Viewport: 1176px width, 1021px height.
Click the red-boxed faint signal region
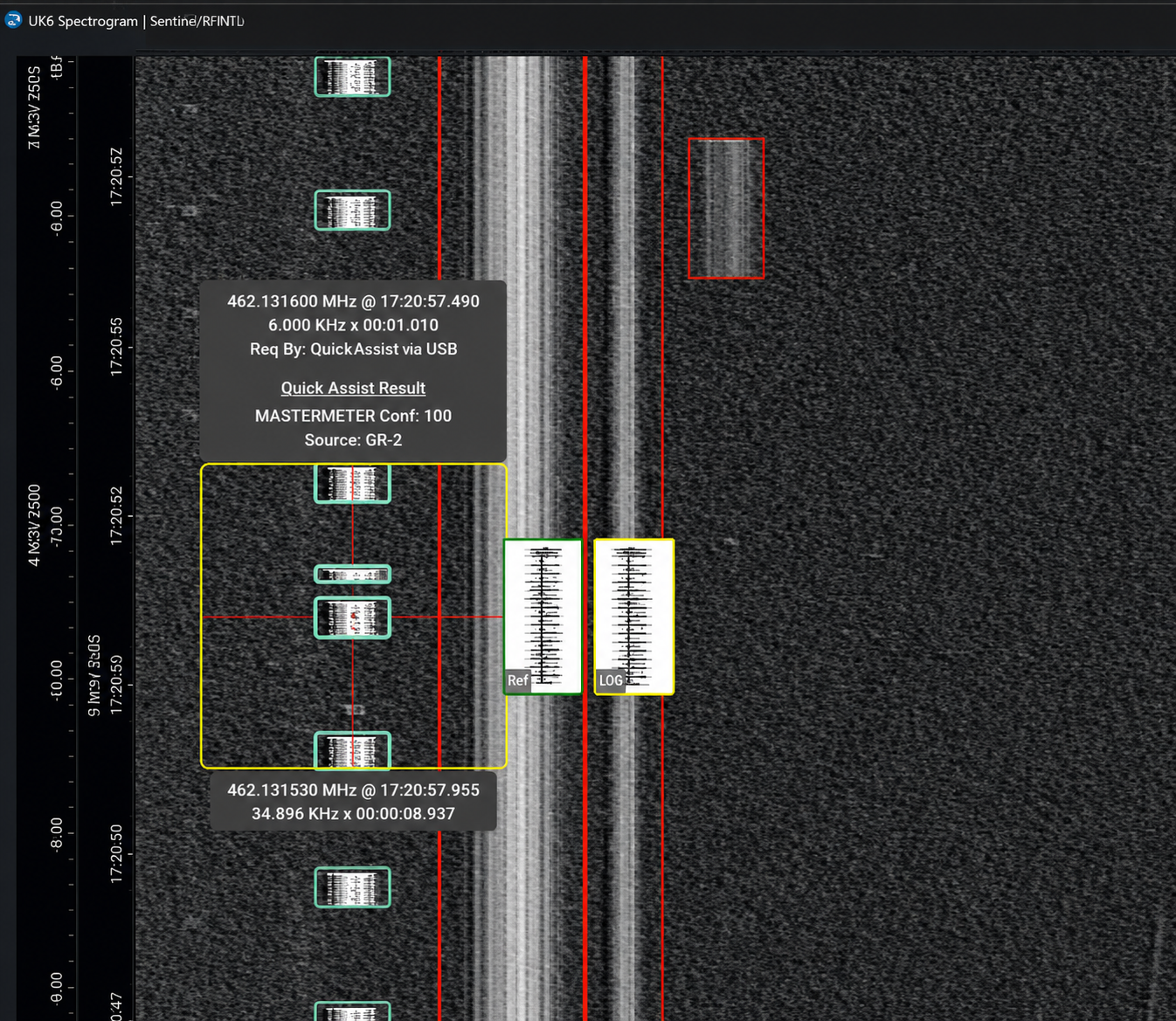726,208
